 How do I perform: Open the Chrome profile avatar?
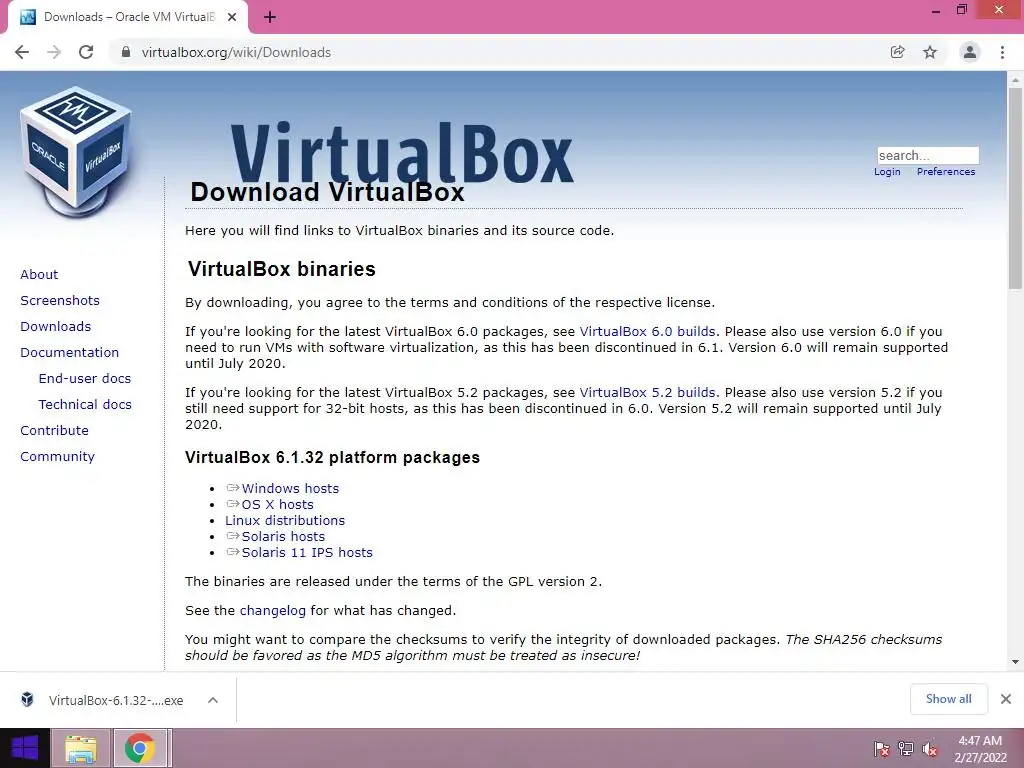(970, 52)
